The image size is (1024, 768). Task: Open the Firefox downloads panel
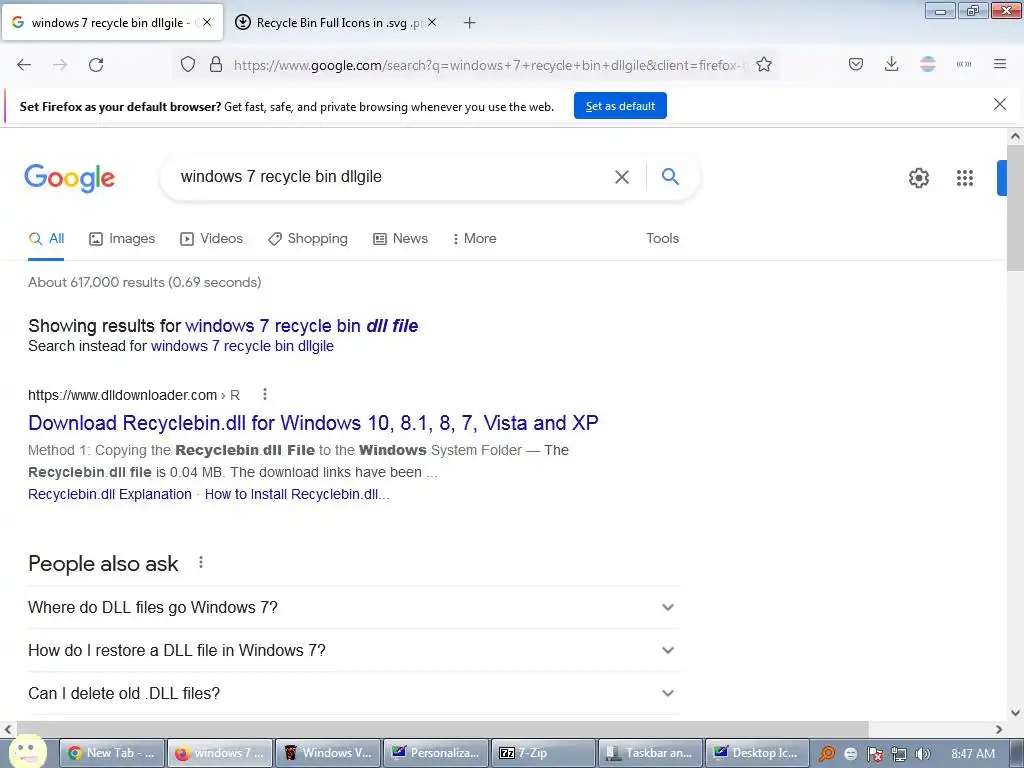(891, 64)
